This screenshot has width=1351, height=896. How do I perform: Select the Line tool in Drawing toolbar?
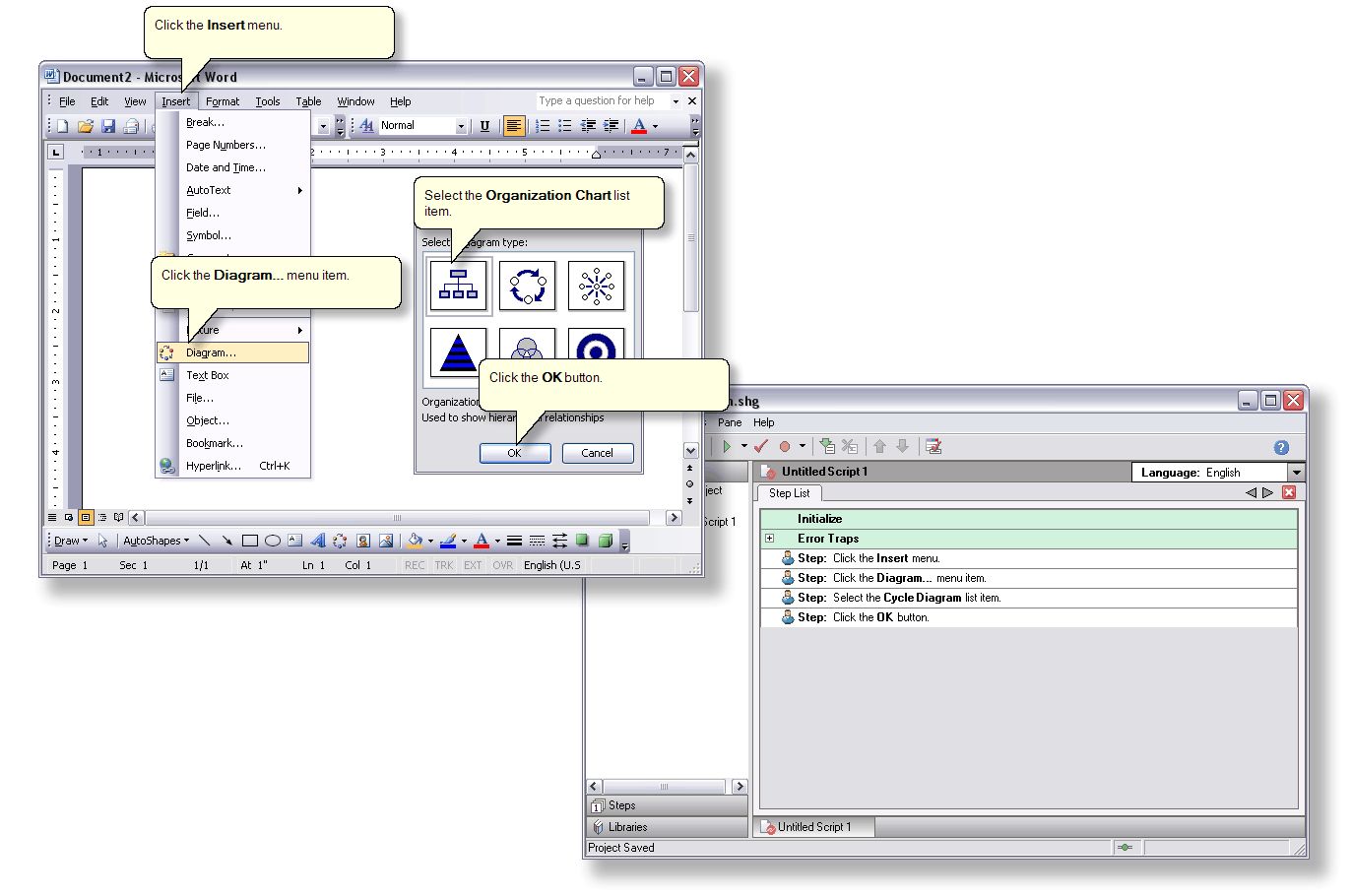pos(205,541)
